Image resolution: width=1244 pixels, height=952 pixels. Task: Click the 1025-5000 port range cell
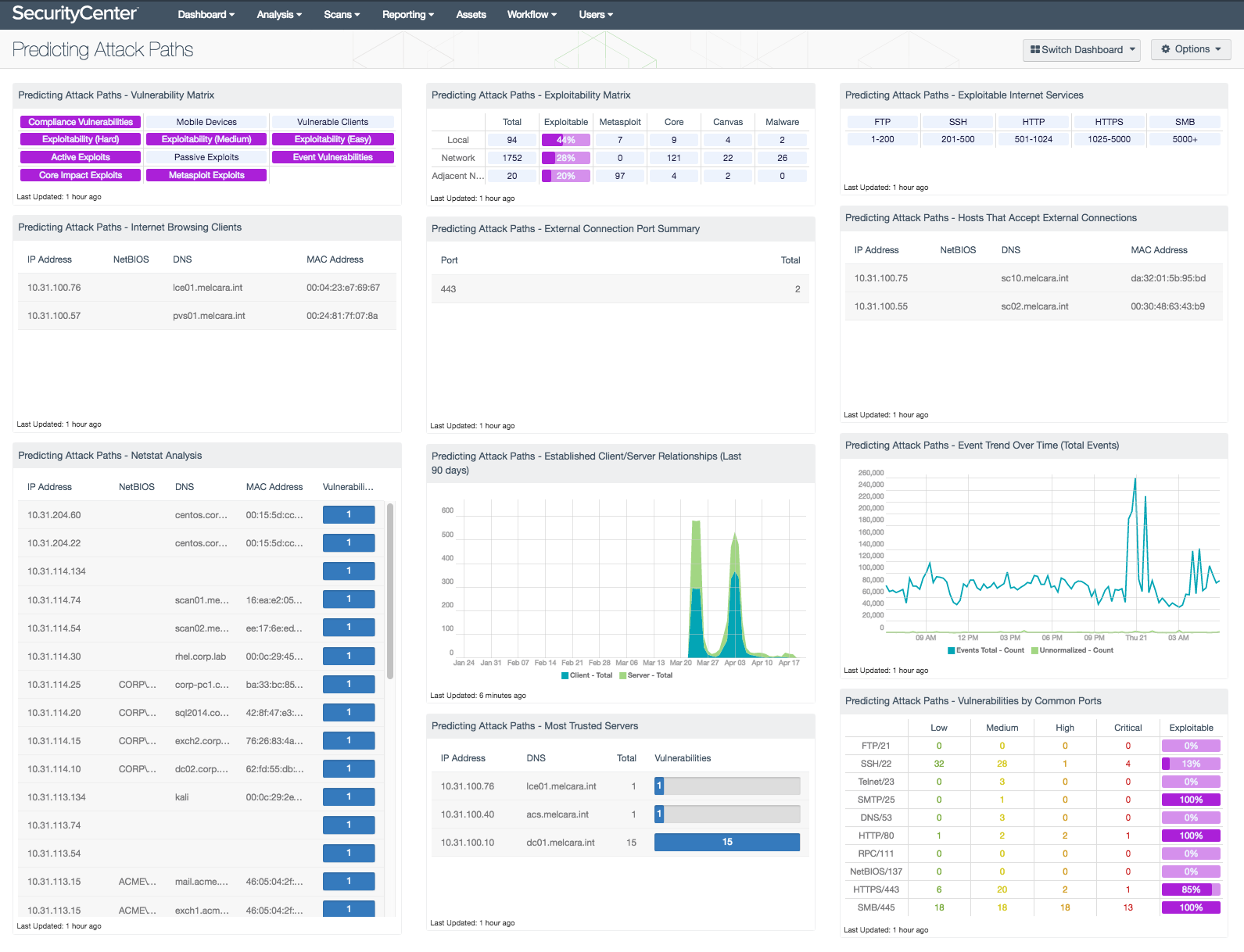pyautogui.click(x=1109, y=139)
